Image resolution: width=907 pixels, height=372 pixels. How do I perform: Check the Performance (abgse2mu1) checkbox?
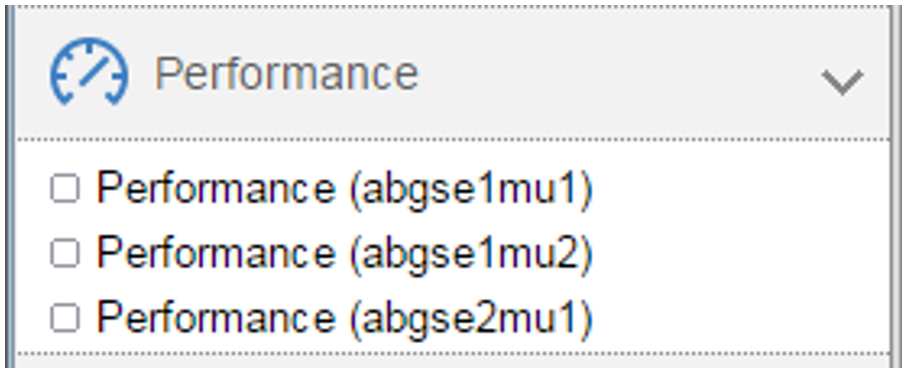click(65, 318)
